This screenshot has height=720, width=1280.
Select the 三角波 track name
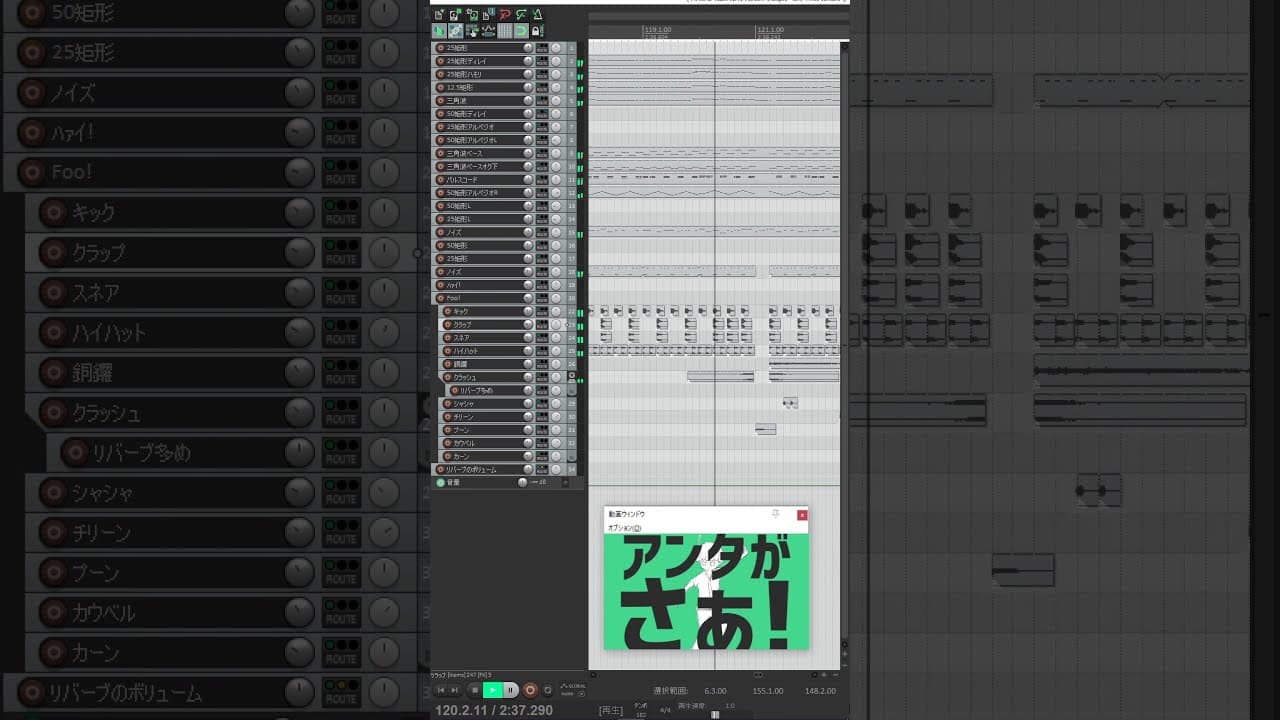pos(456,100)
